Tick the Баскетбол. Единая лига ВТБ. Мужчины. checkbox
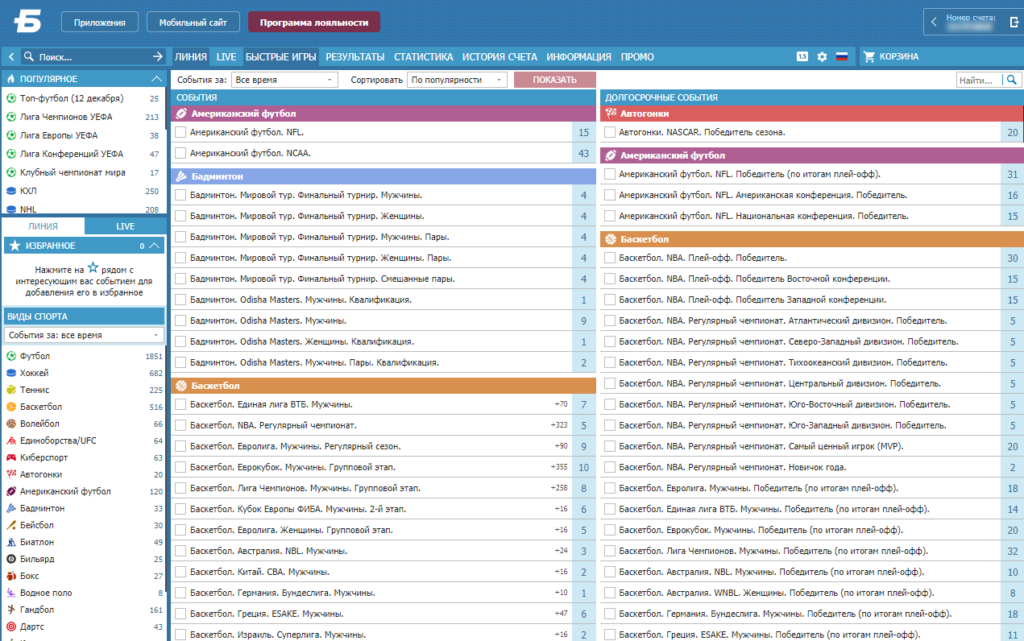Viewport: 1024px width, 641px height. point(181,404)
